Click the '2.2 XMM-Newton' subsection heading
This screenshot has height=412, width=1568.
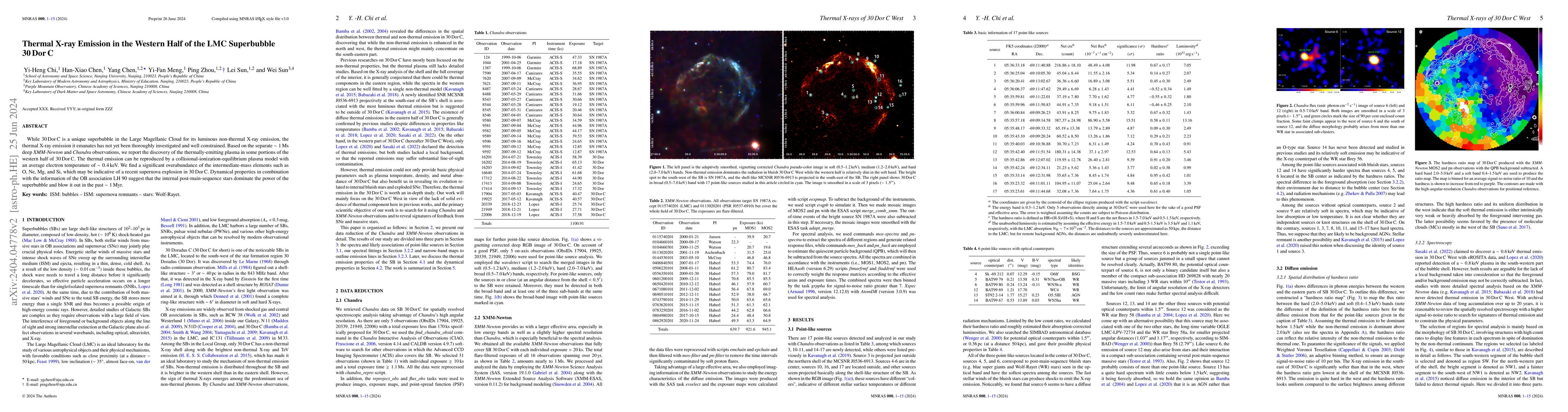[x=493, y=318]
